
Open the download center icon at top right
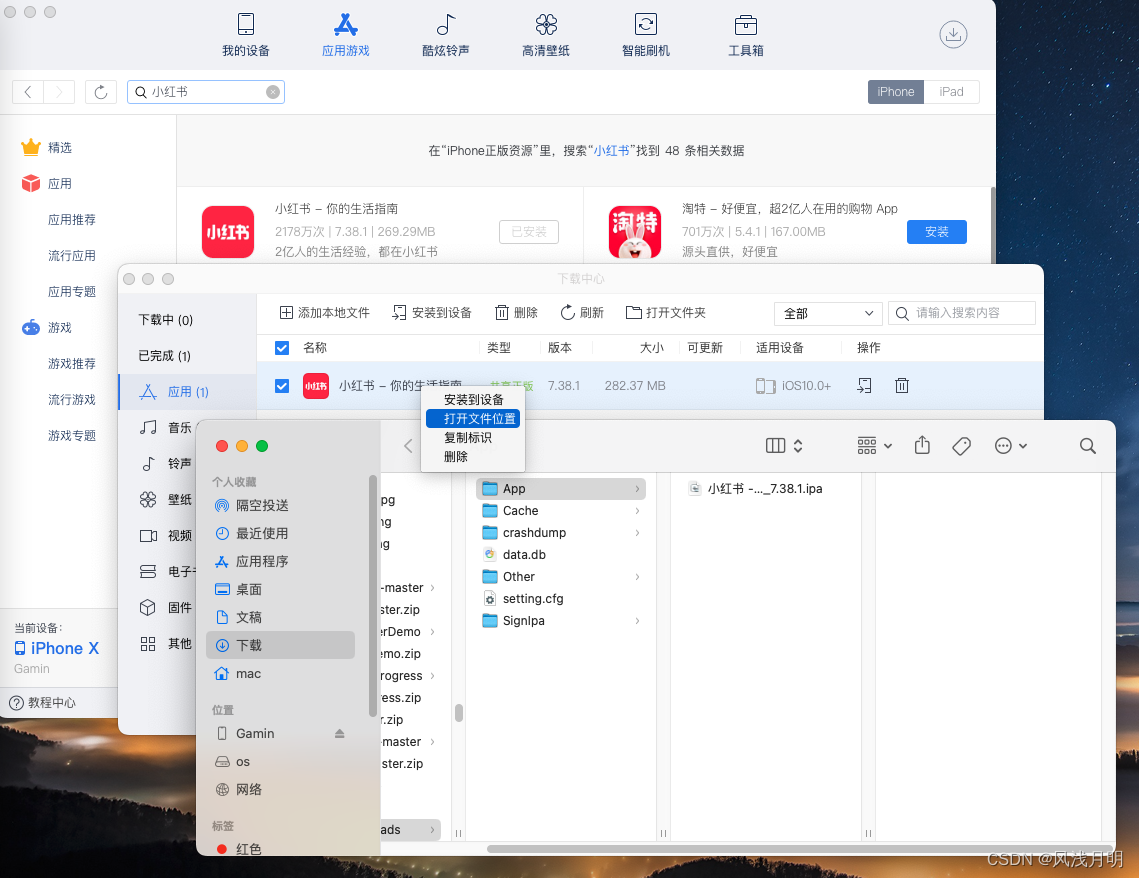(953, 34)
